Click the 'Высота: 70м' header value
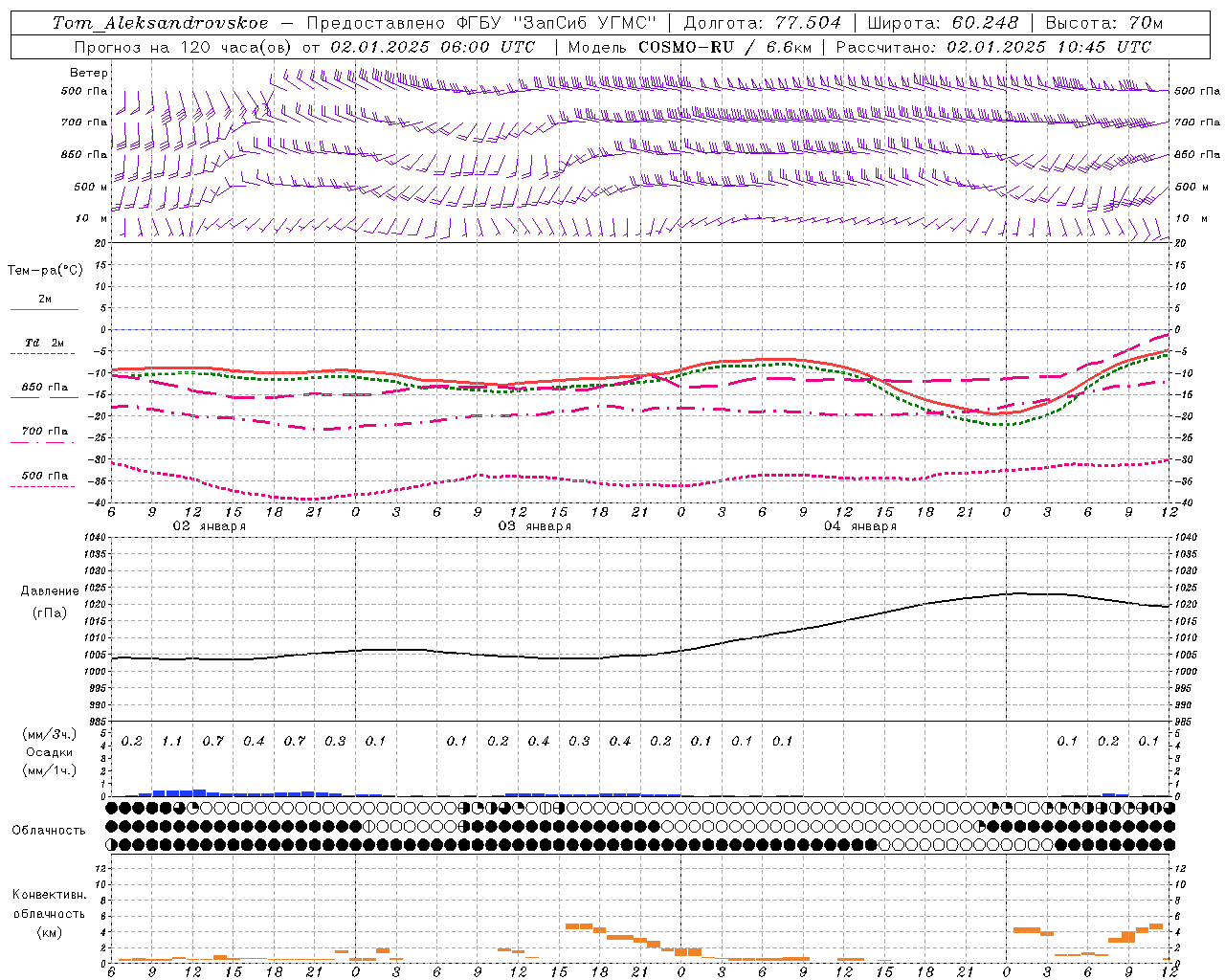 point(1104,23)
